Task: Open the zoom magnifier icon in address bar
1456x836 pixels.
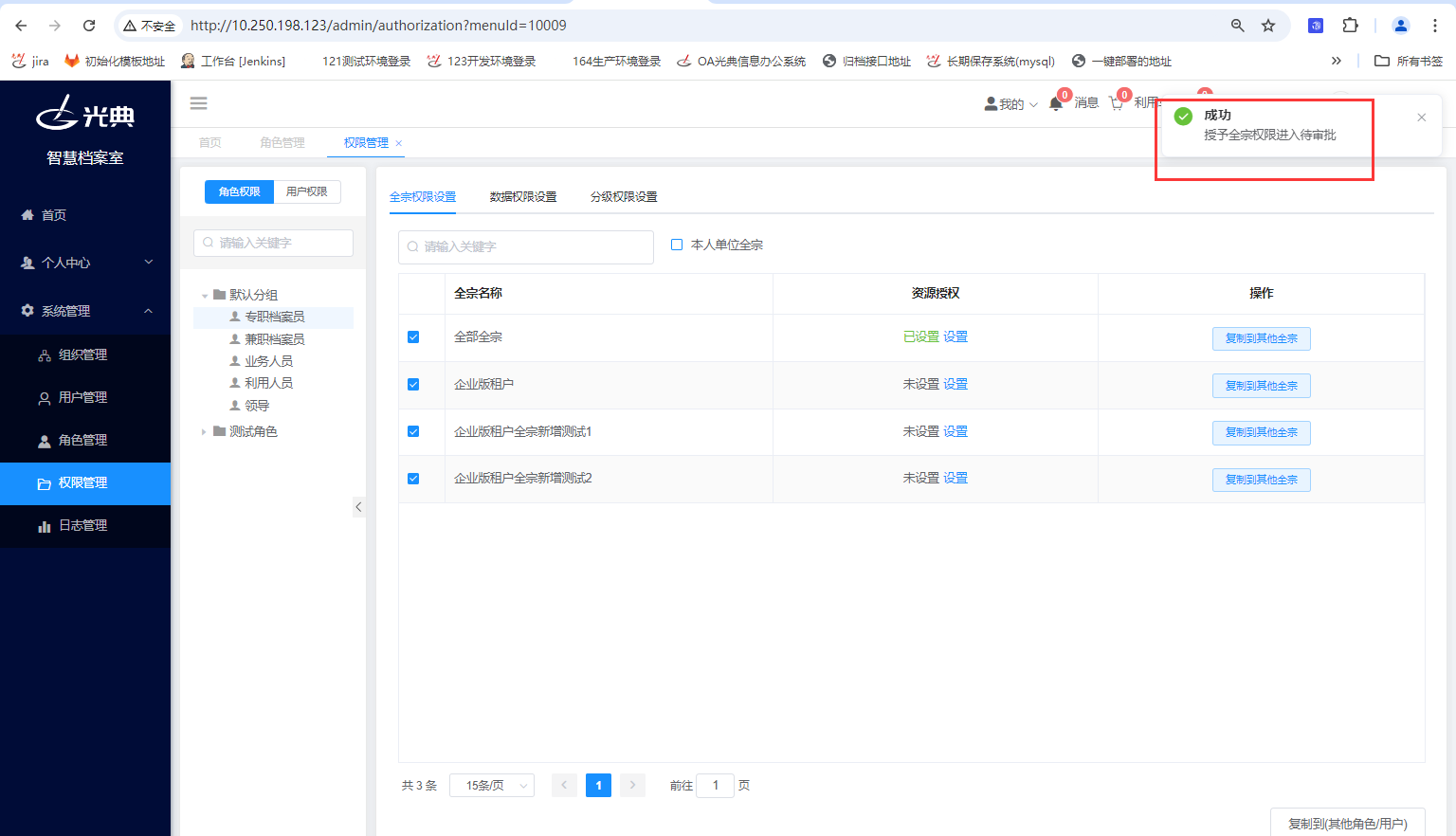Action: coord(1237,26)
